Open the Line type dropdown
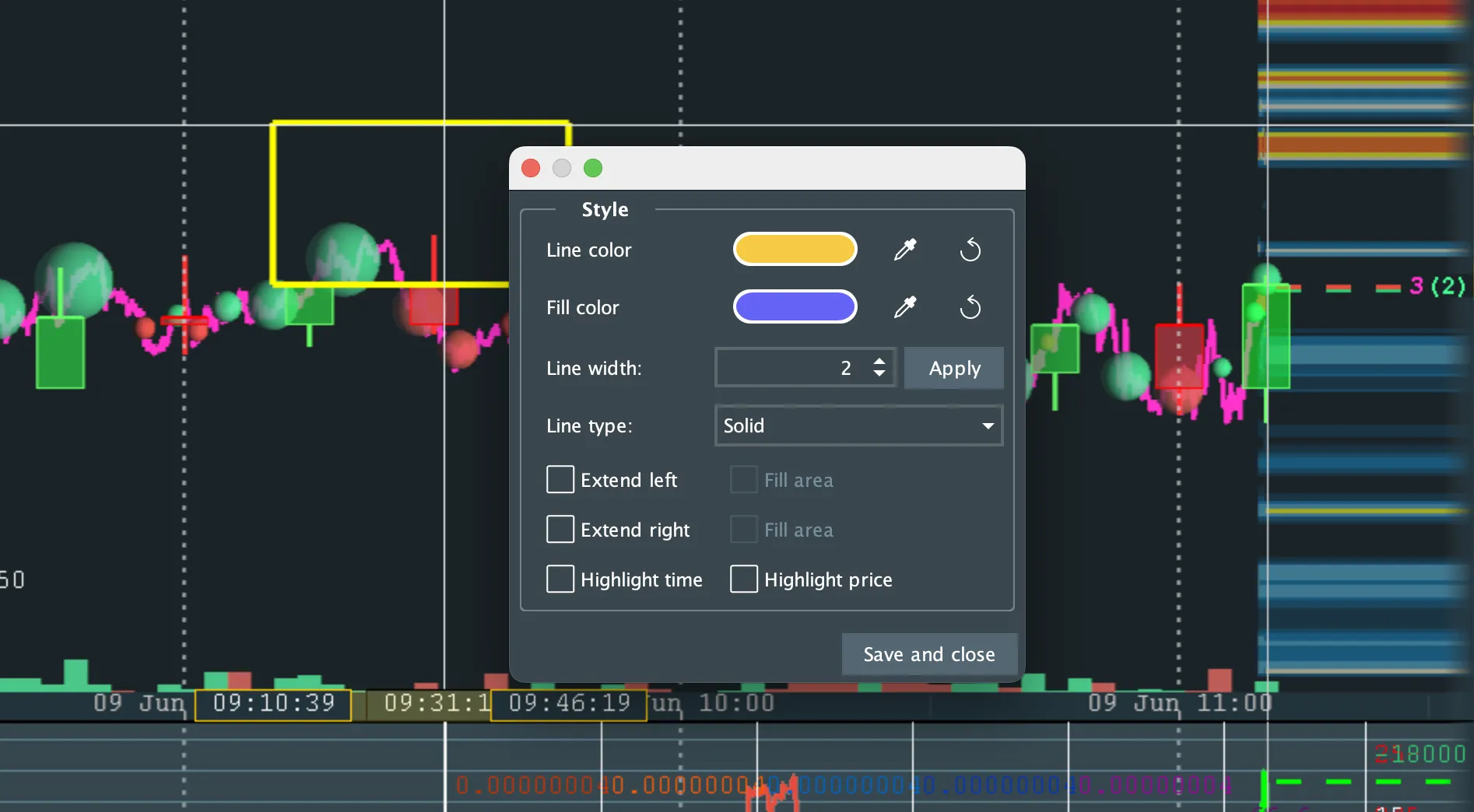The height and width of the screenshot is (812, 1474). pos(858,425)
